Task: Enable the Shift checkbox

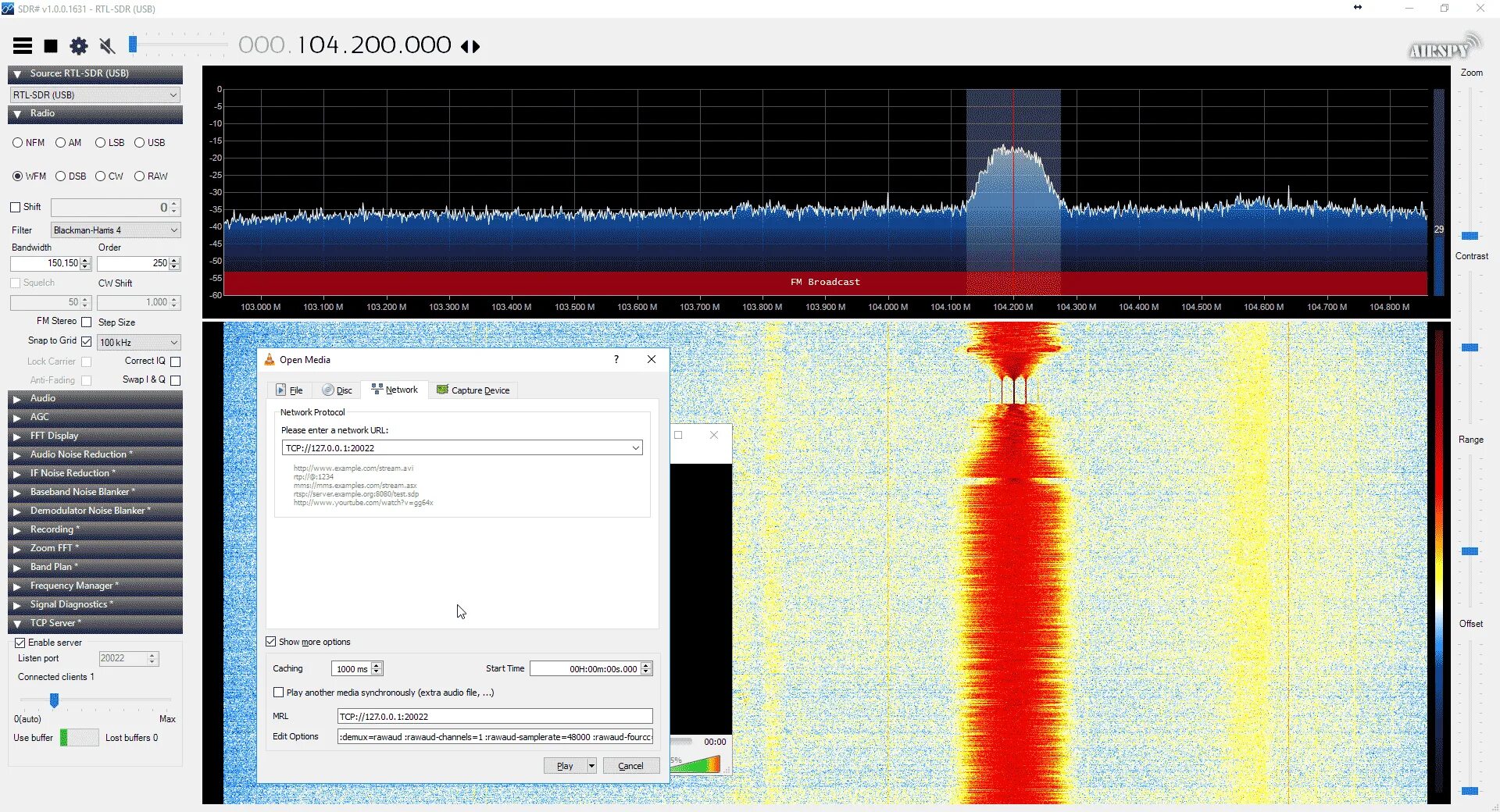Action: point(16,207)
